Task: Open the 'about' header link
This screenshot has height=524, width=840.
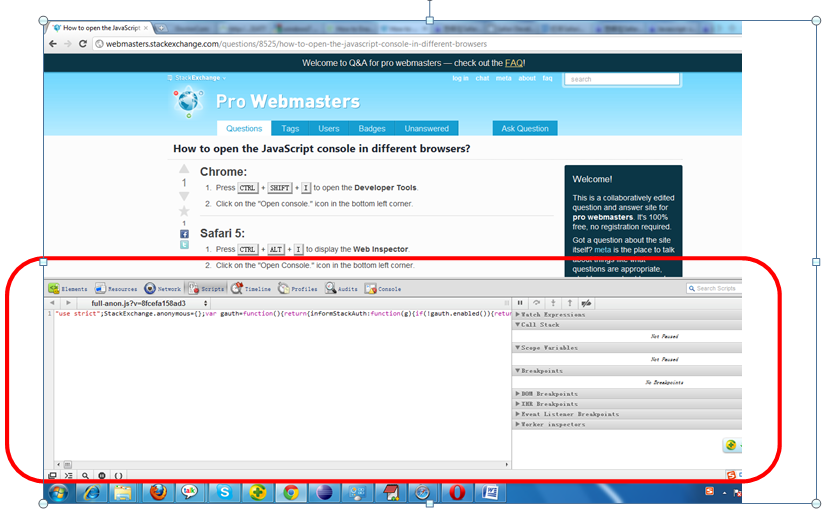Action: [x=527, y=78]
